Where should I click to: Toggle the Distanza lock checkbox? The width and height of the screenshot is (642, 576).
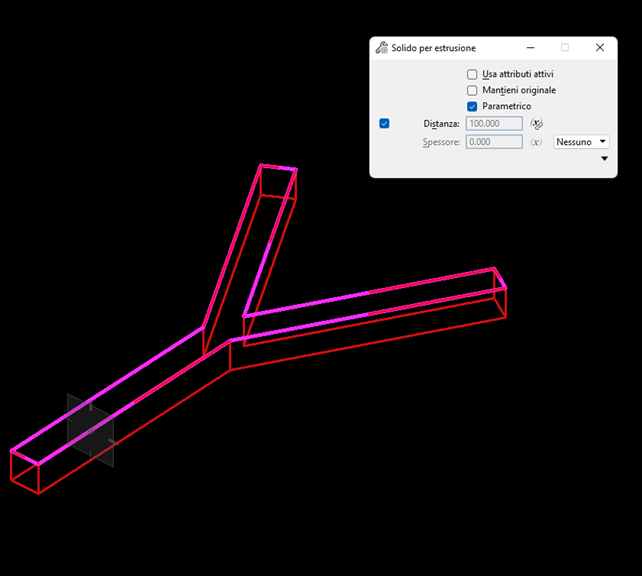pyautogui.click(x=385, y=124)
